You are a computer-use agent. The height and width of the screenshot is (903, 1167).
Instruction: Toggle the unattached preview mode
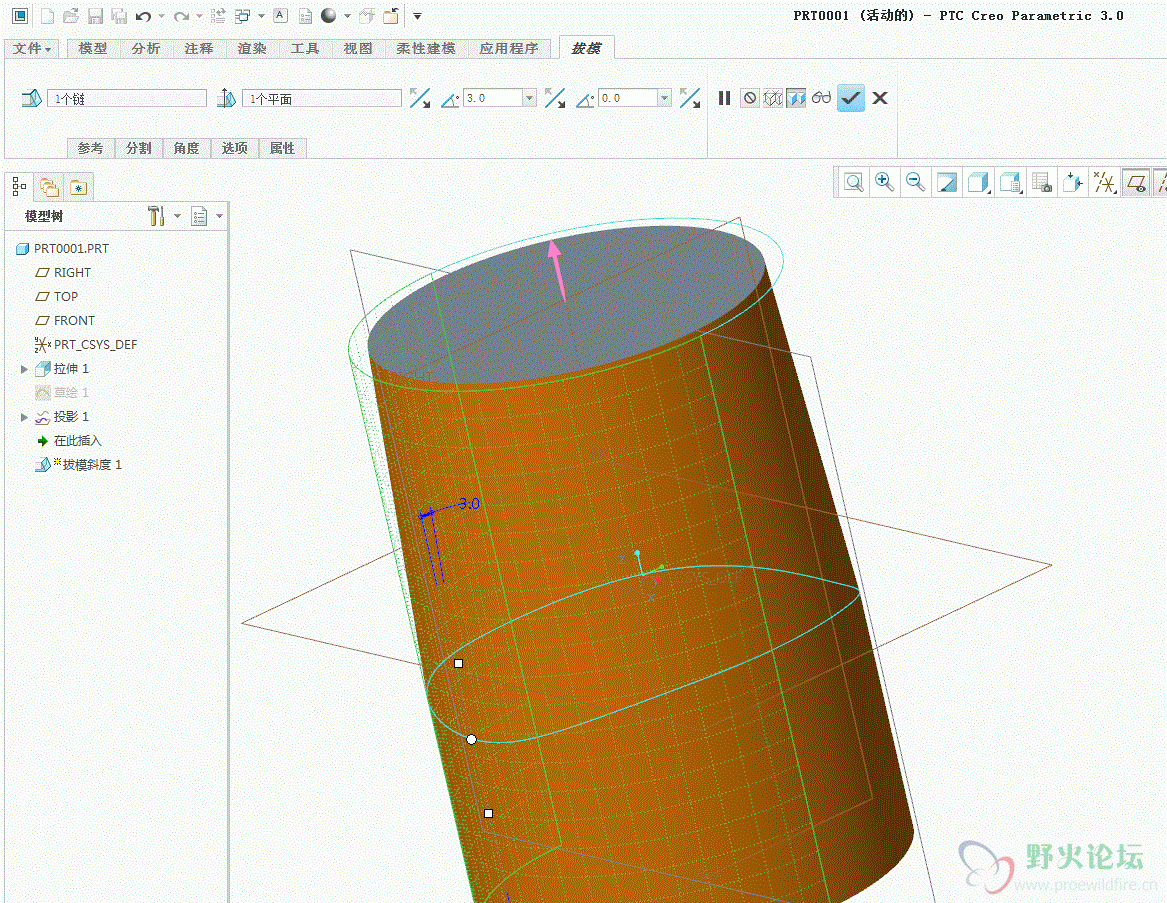coord(773,98)
